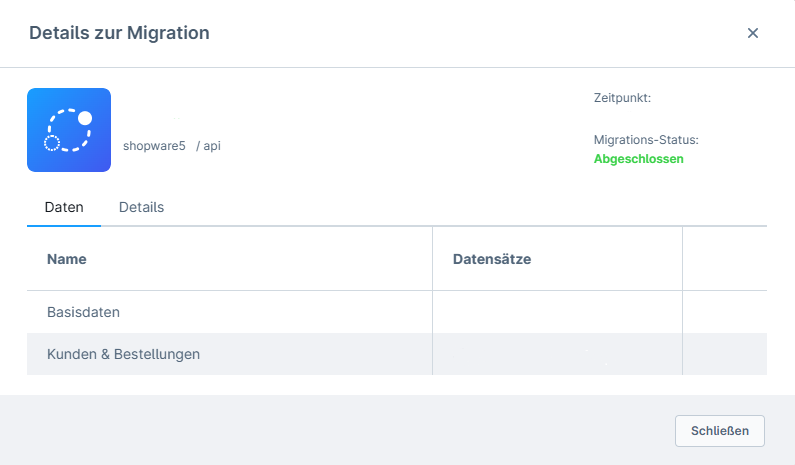795x465 pixels.
Task: Open the Details tab
Action: pos(141,207)
